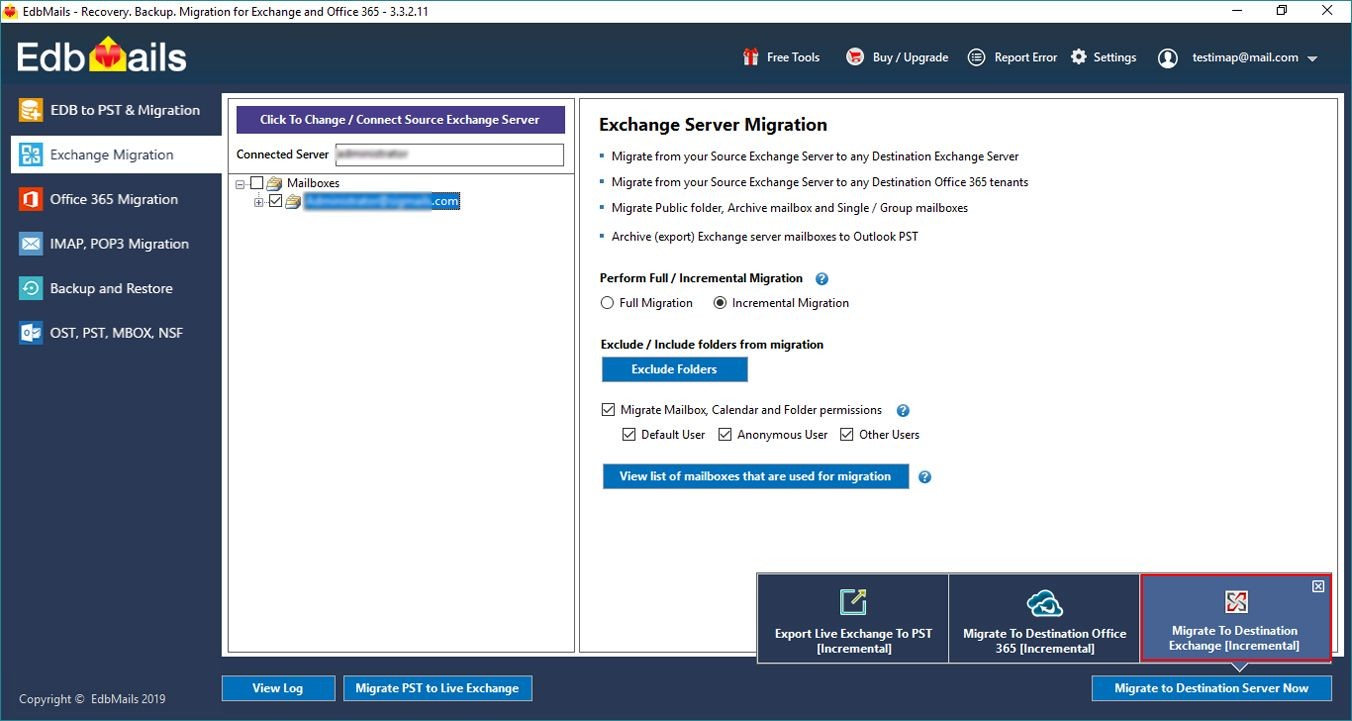Viewport: 1352px width, 721px height.
Task: Collapse the Mailboxes tree node
Action: pyautogui.click(x=240, y=184)
